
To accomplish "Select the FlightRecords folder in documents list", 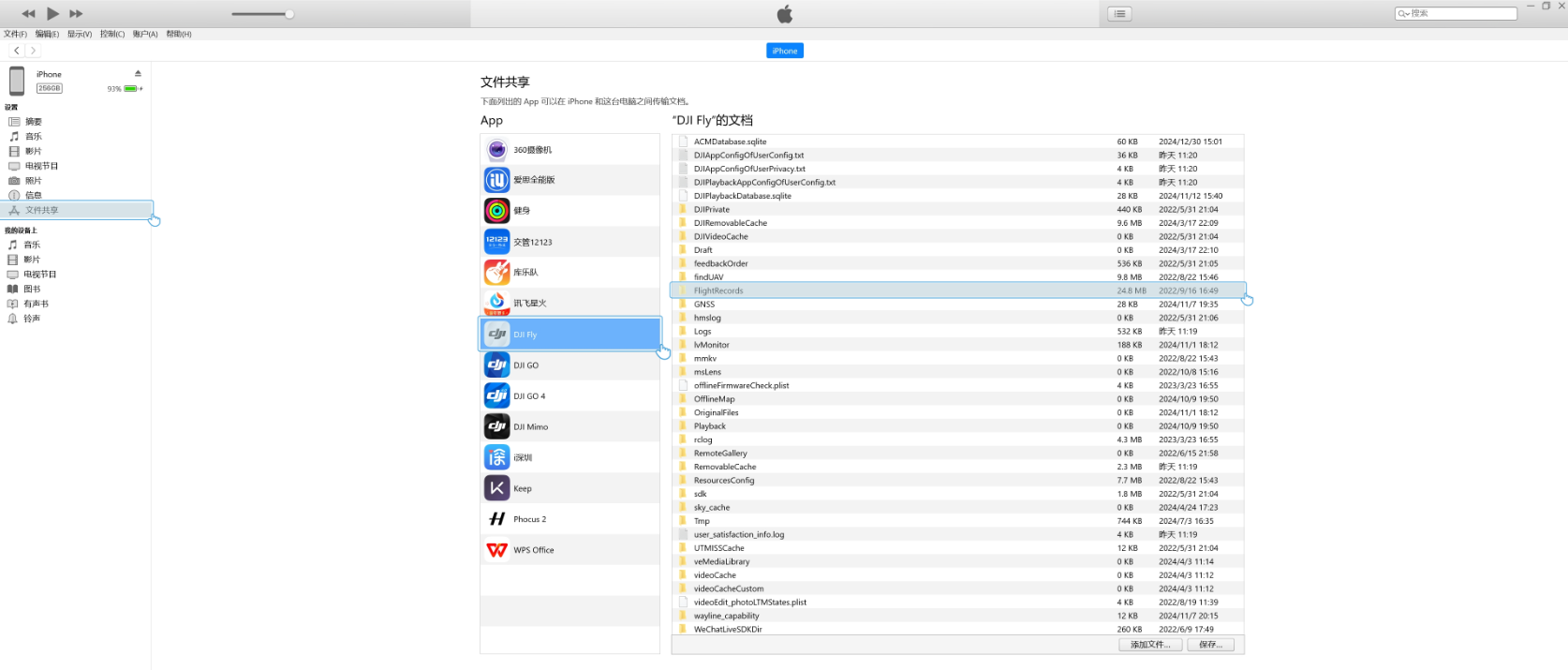I will [718, 290].
